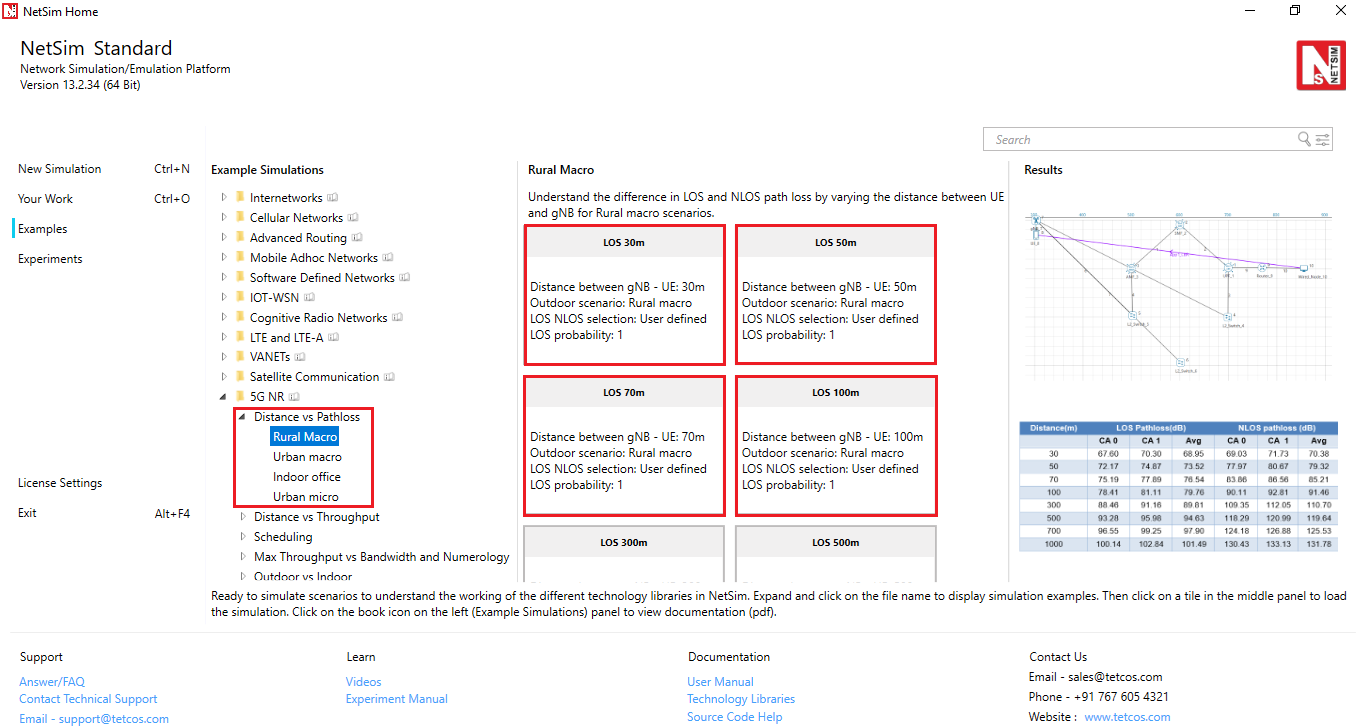Select the LTE and LTE-A folder label

tap(286, 338)
